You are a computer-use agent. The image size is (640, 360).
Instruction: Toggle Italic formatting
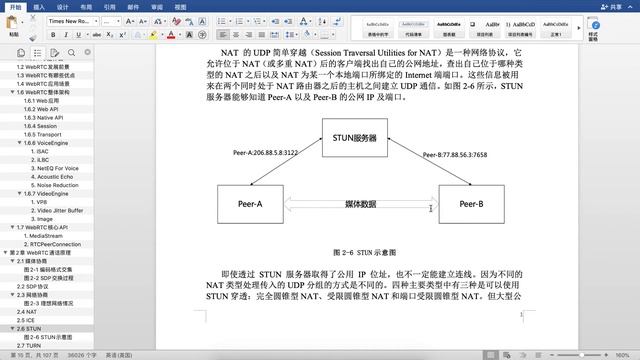(x=66, y=35)
